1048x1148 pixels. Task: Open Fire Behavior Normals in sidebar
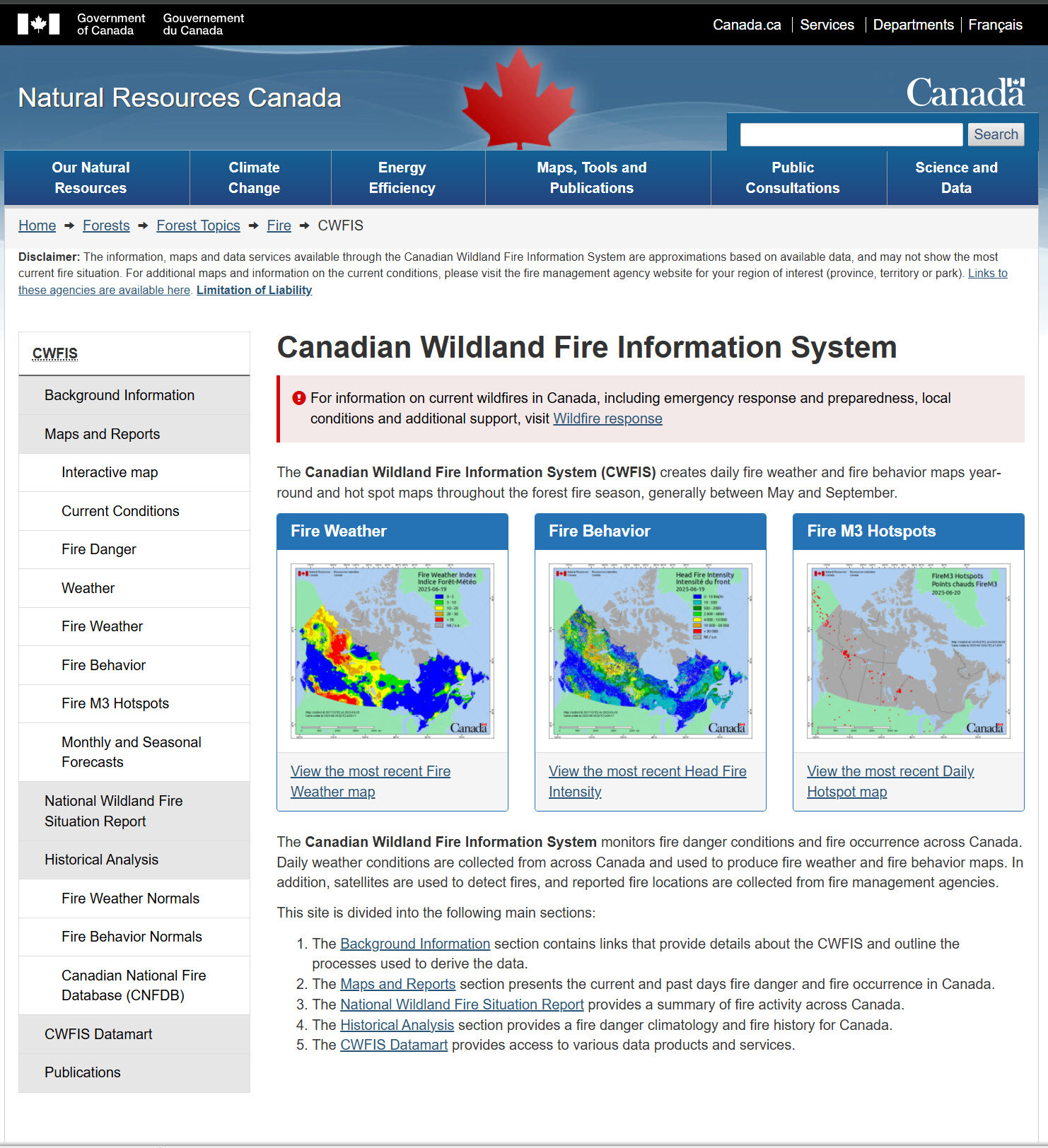[x=134, y=937]
